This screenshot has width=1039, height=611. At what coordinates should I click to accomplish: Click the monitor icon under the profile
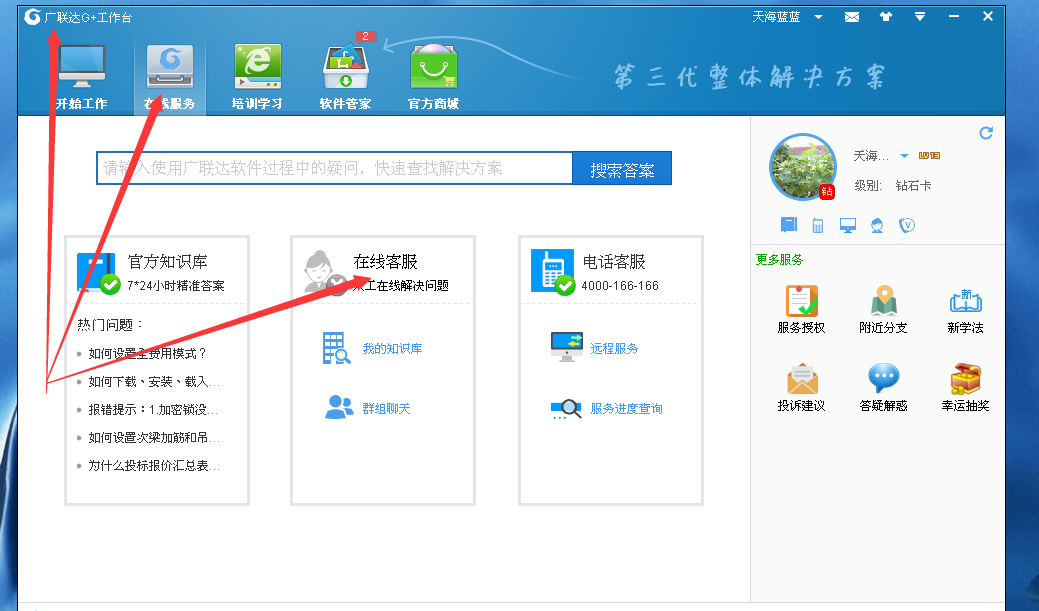point(848,226)
